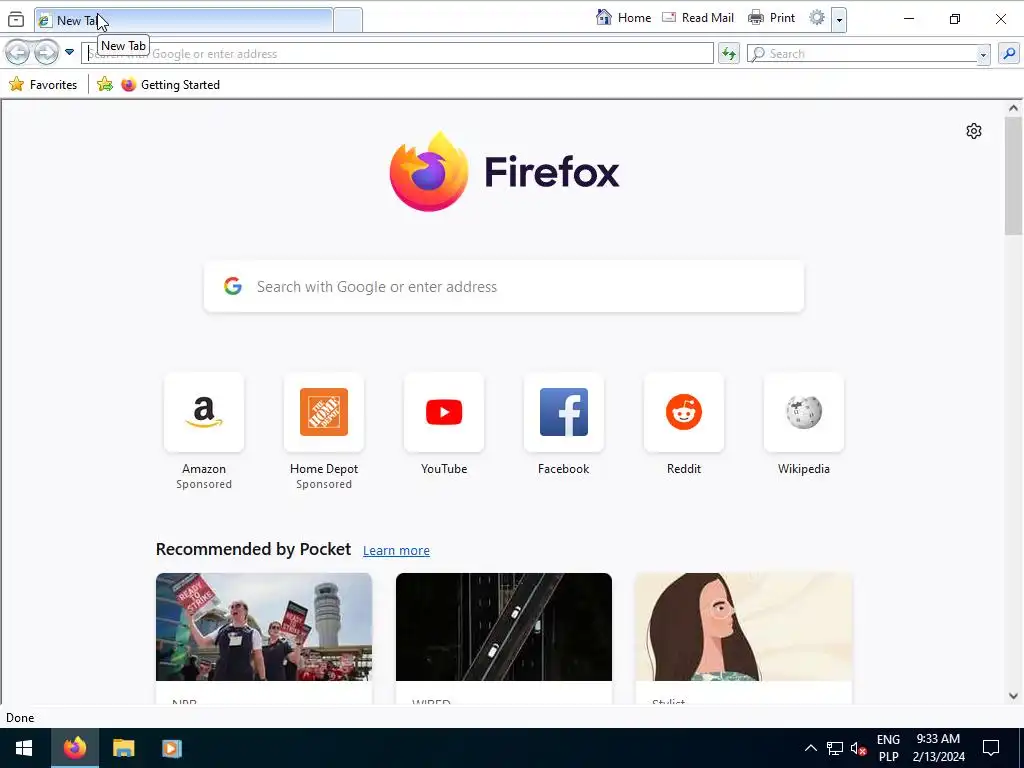This screenshot has height=768, width=1024.
Task: Click the ENG PLP language indicator
Action: point(888,748)
